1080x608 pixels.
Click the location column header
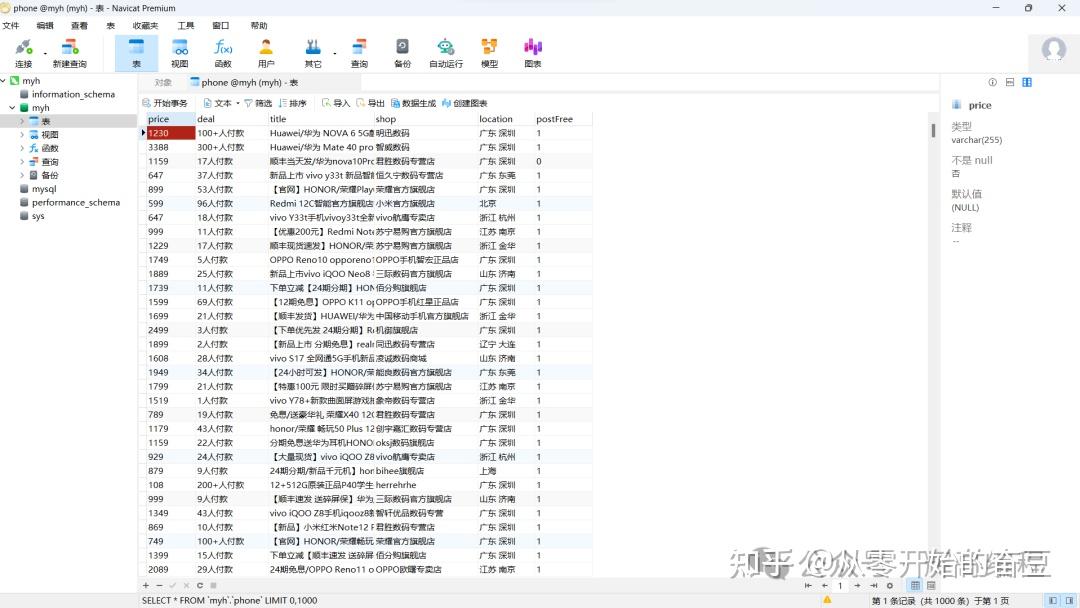pos(505,119)
